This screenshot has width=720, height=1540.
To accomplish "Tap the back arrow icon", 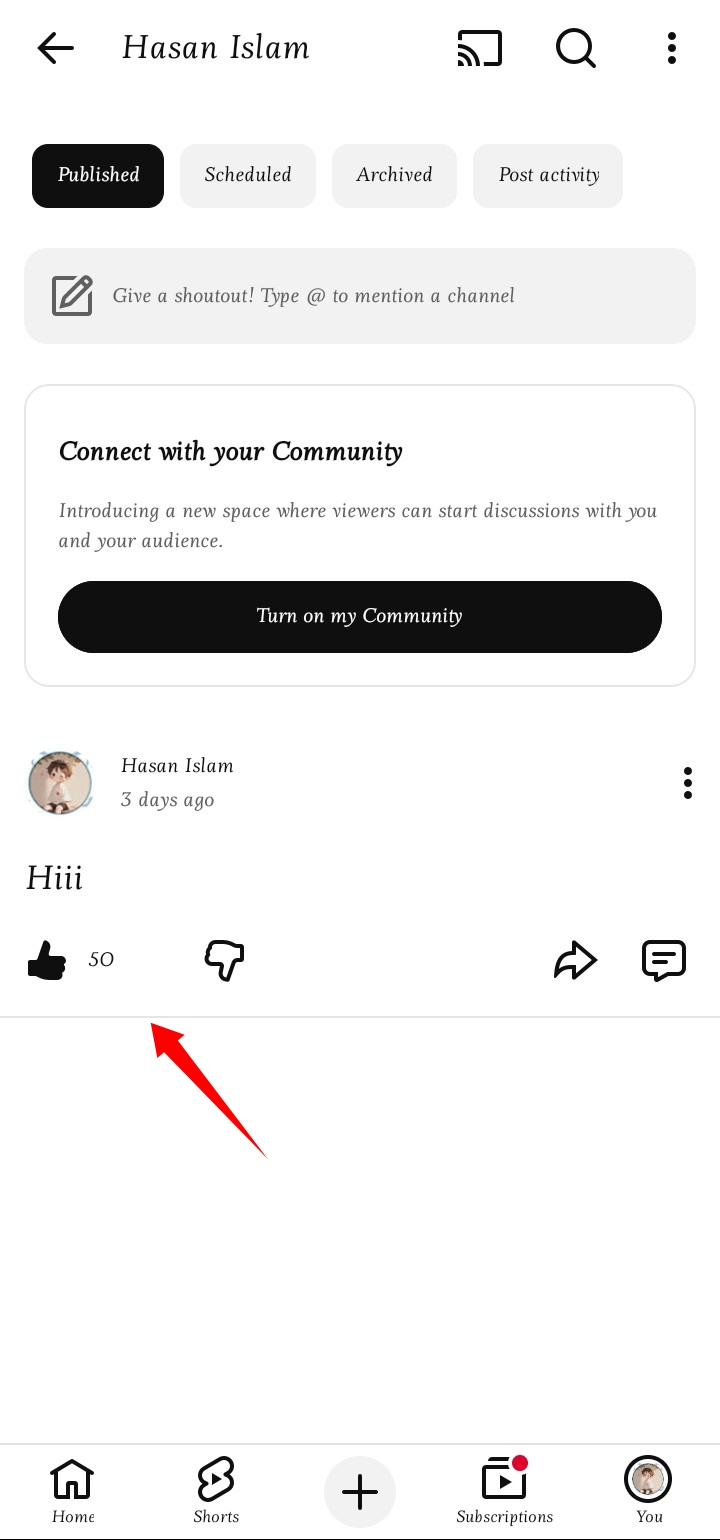I will pyautogui.click(x=55, y=48).
